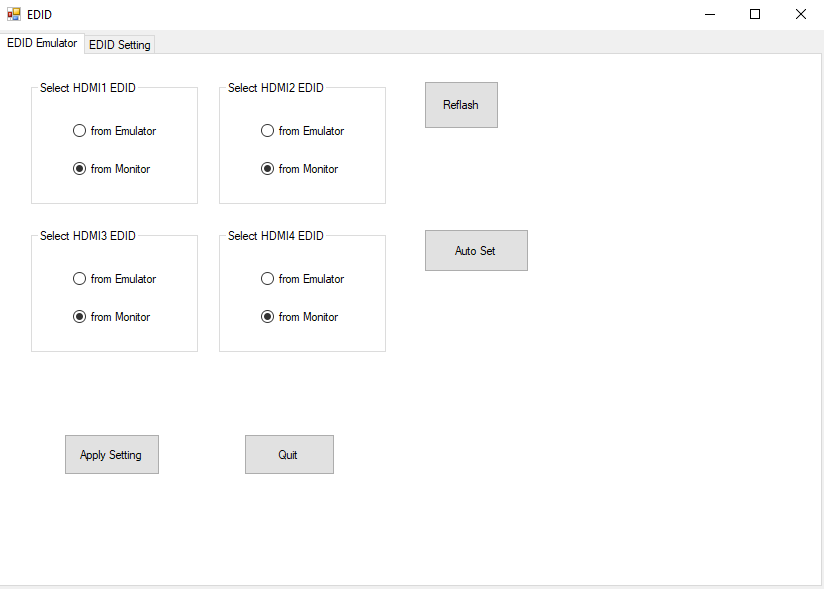Screen dimensions: 824x589
Task: Click the Select HDMI1 EDID group label
Action: [88, 88]
